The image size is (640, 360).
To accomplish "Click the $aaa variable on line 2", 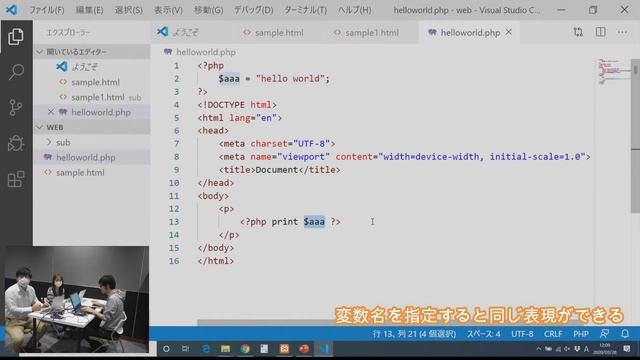I will point(229,78).
